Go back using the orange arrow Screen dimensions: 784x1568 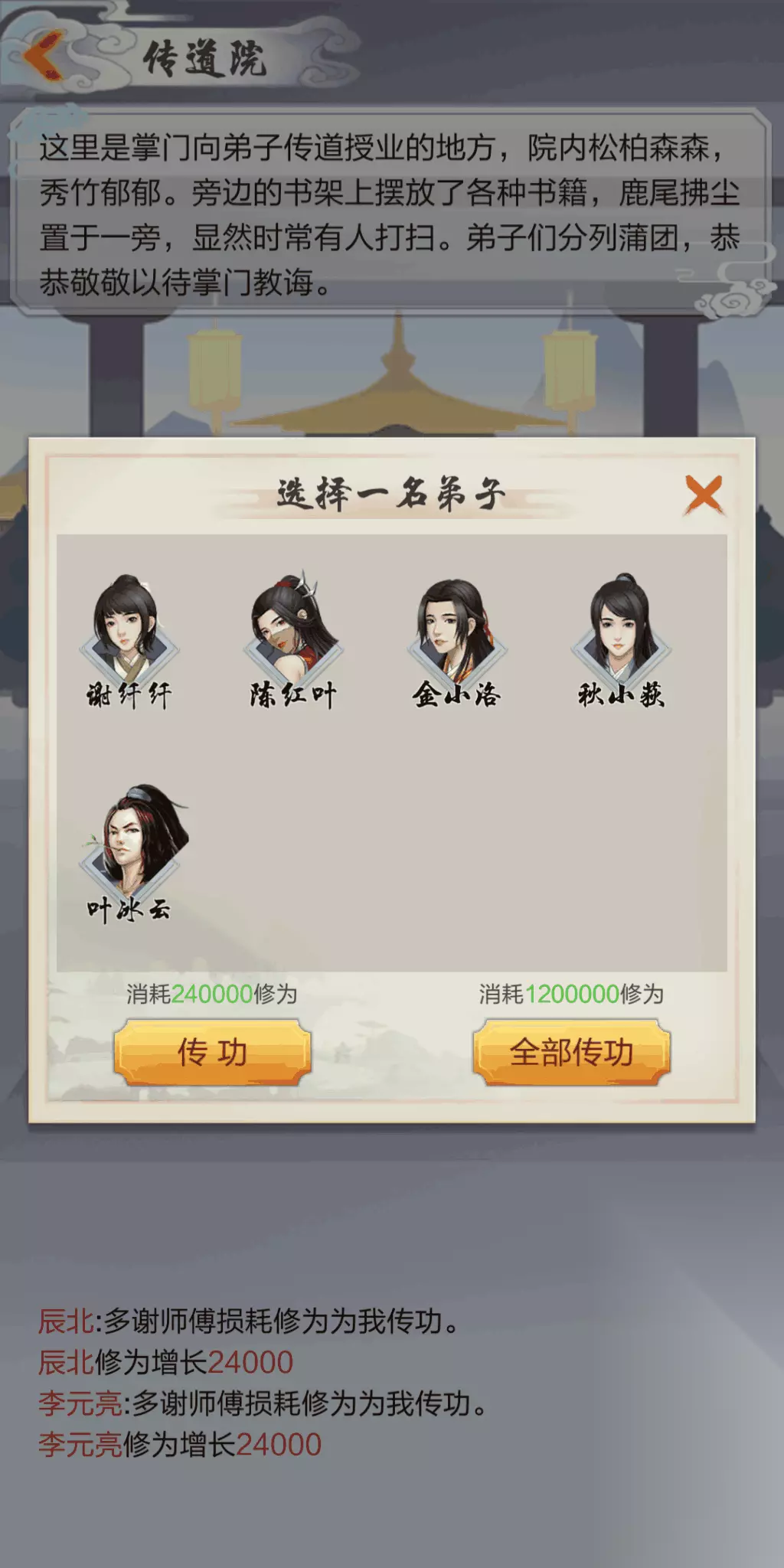tap(44, 56)
